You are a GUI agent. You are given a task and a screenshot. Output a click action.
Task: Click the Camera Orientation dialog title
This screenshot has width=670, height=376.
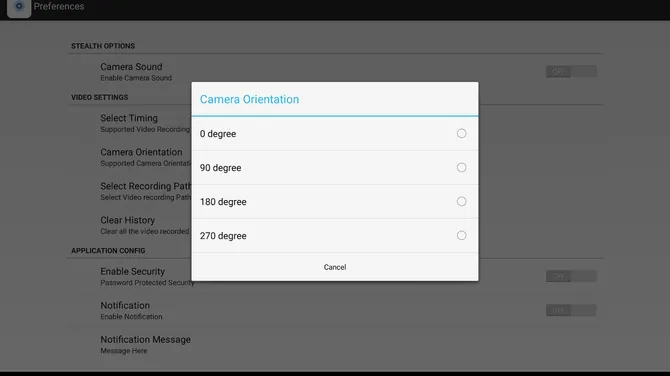click(250, 99)
